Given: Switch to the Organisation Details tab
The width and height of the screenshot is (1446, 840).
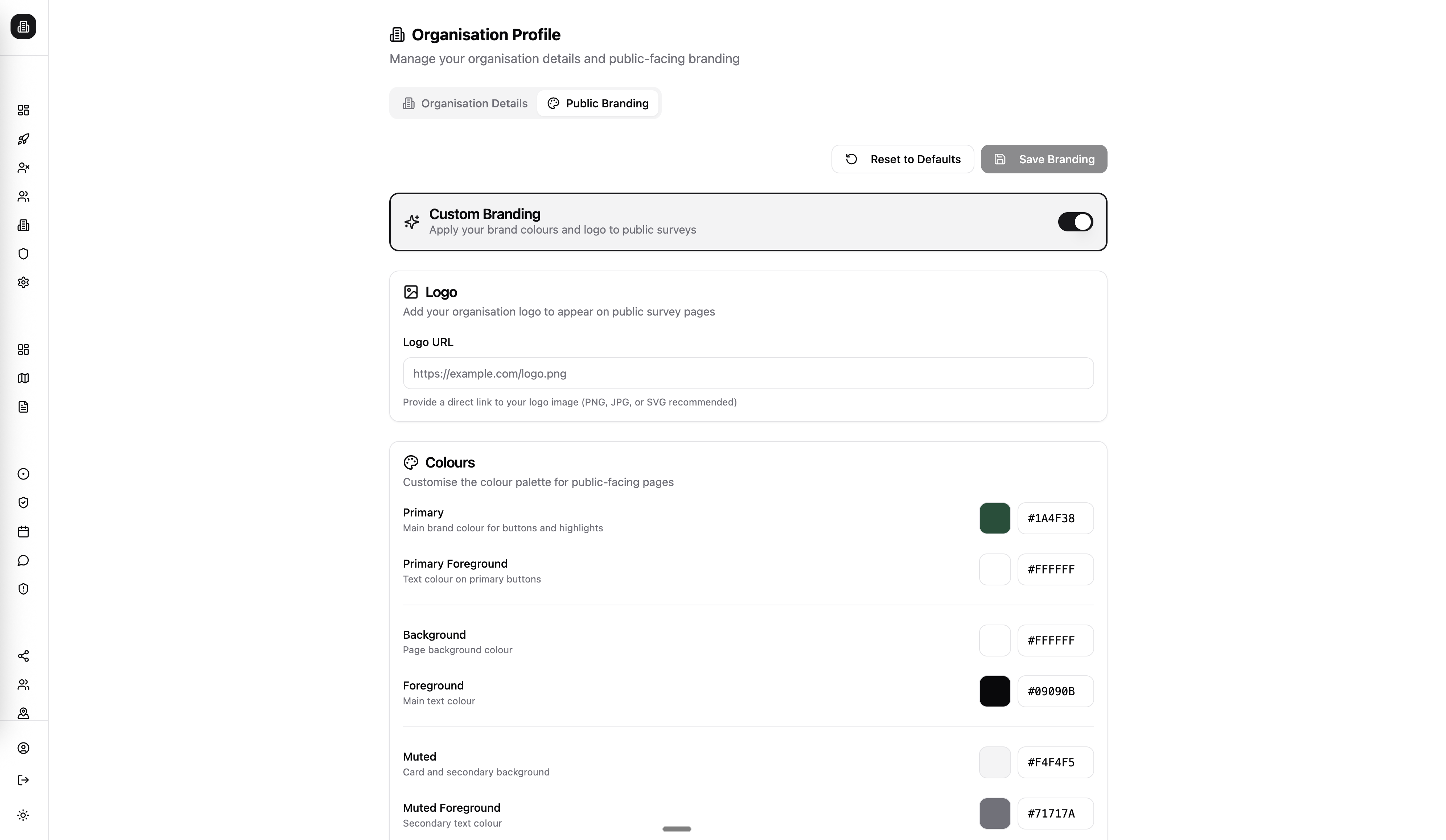Looking at the screenshot, I should pyautogui.click(x=464, y=103).
